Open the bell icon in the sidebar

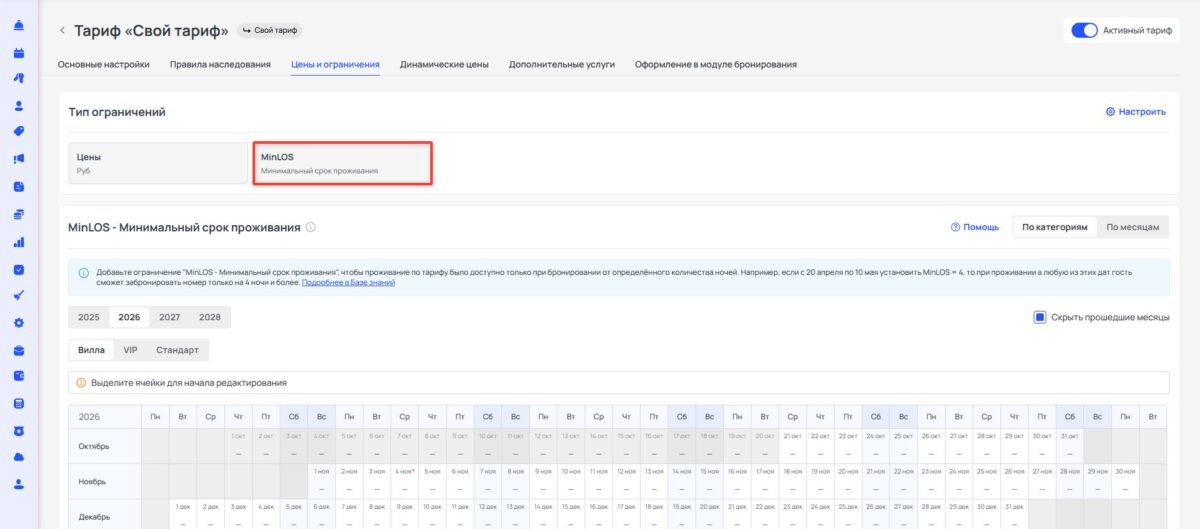pos(19,24)
